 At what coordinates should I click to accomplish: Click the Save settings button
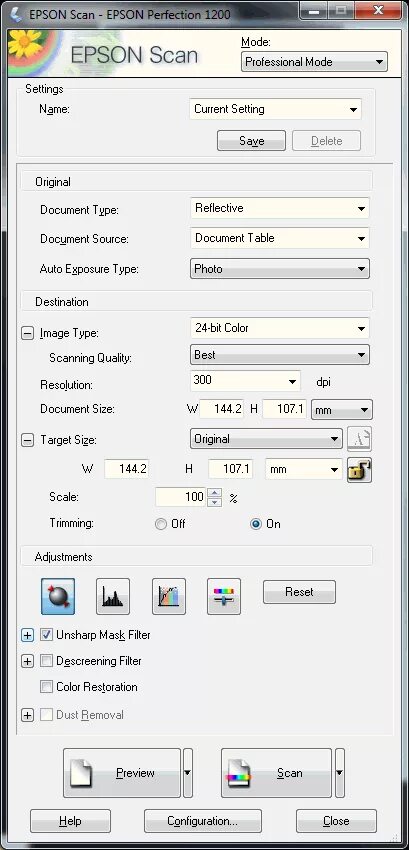pyautogui.click(x=251, y=141)
